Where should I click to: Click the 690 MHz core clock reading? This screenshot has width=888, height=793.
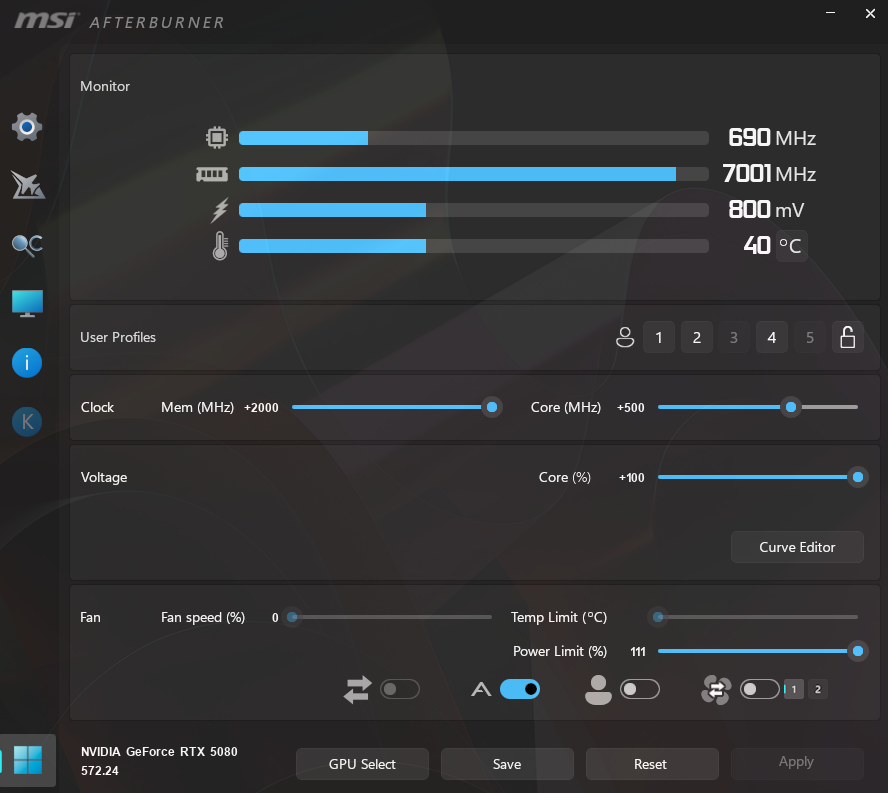772,138
